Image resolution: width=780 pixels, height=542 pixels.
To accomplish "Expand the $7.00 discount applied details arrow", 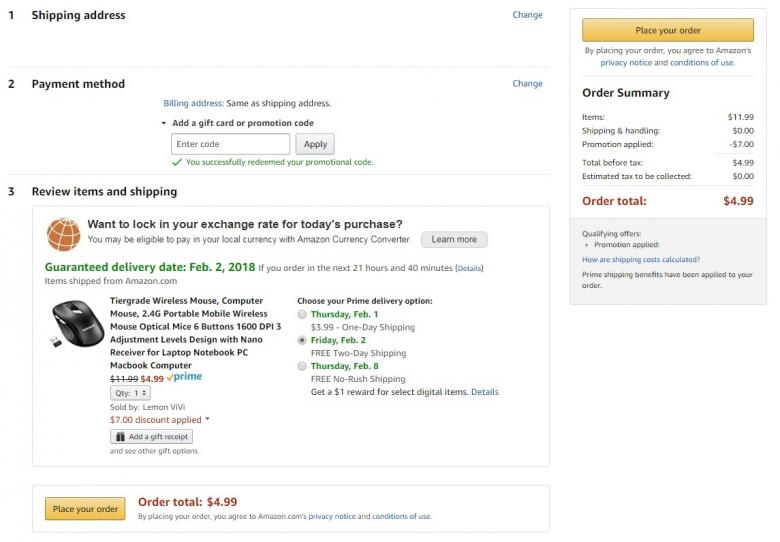I will 207,420.
